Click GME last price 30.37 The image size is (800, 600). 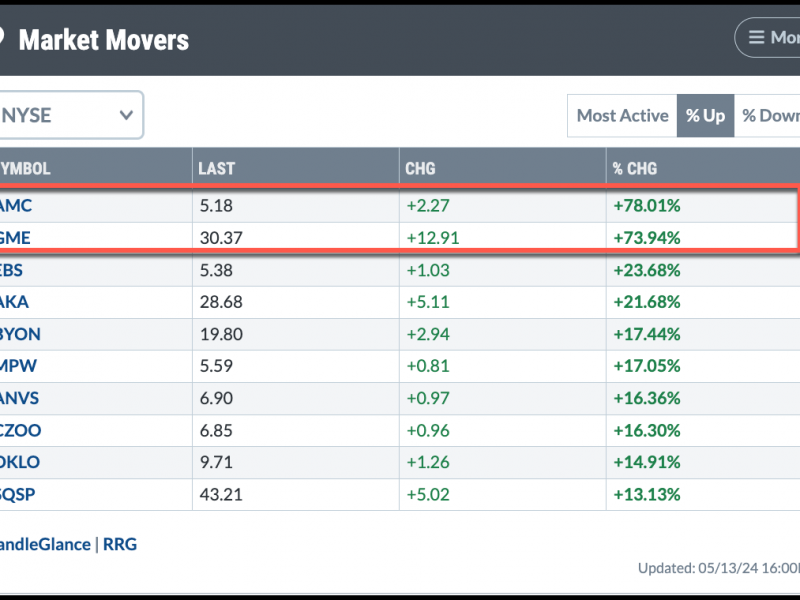pyautogui.click(x=221, y=238)
